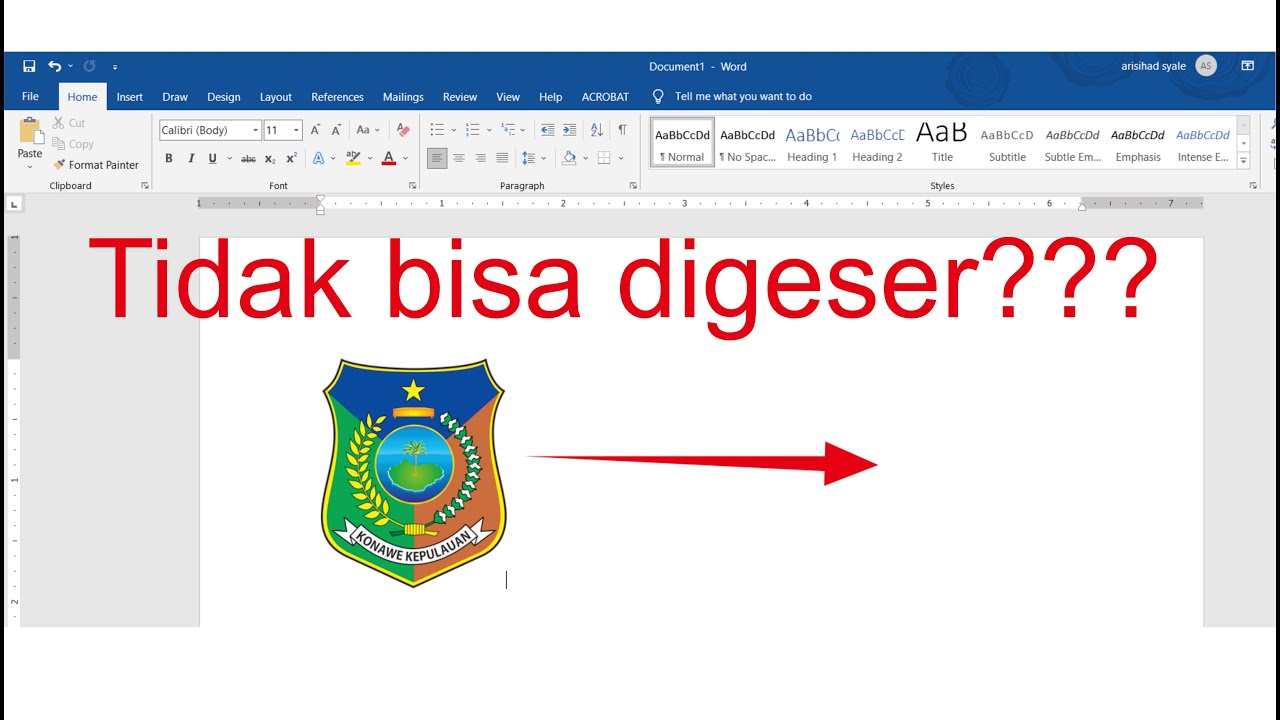Clear all formatting with the eraser icon
Image resolution: width=1280 pixels, height=720 pixels.
pyautogui.click(x=403, y=130)
